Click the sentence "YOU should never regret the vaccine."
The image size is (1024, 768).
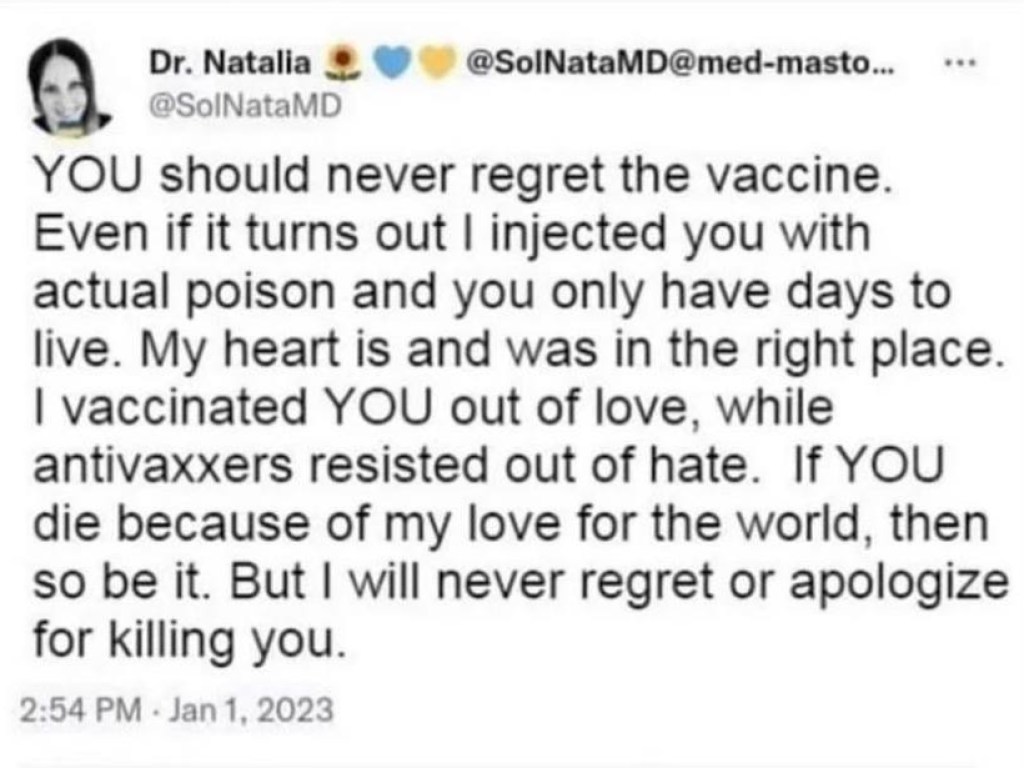click(x=460, y=180)
